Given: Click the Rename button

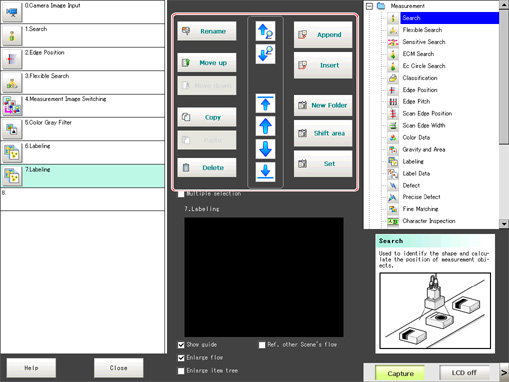Looking at the screenshot, I should [207, 31].
